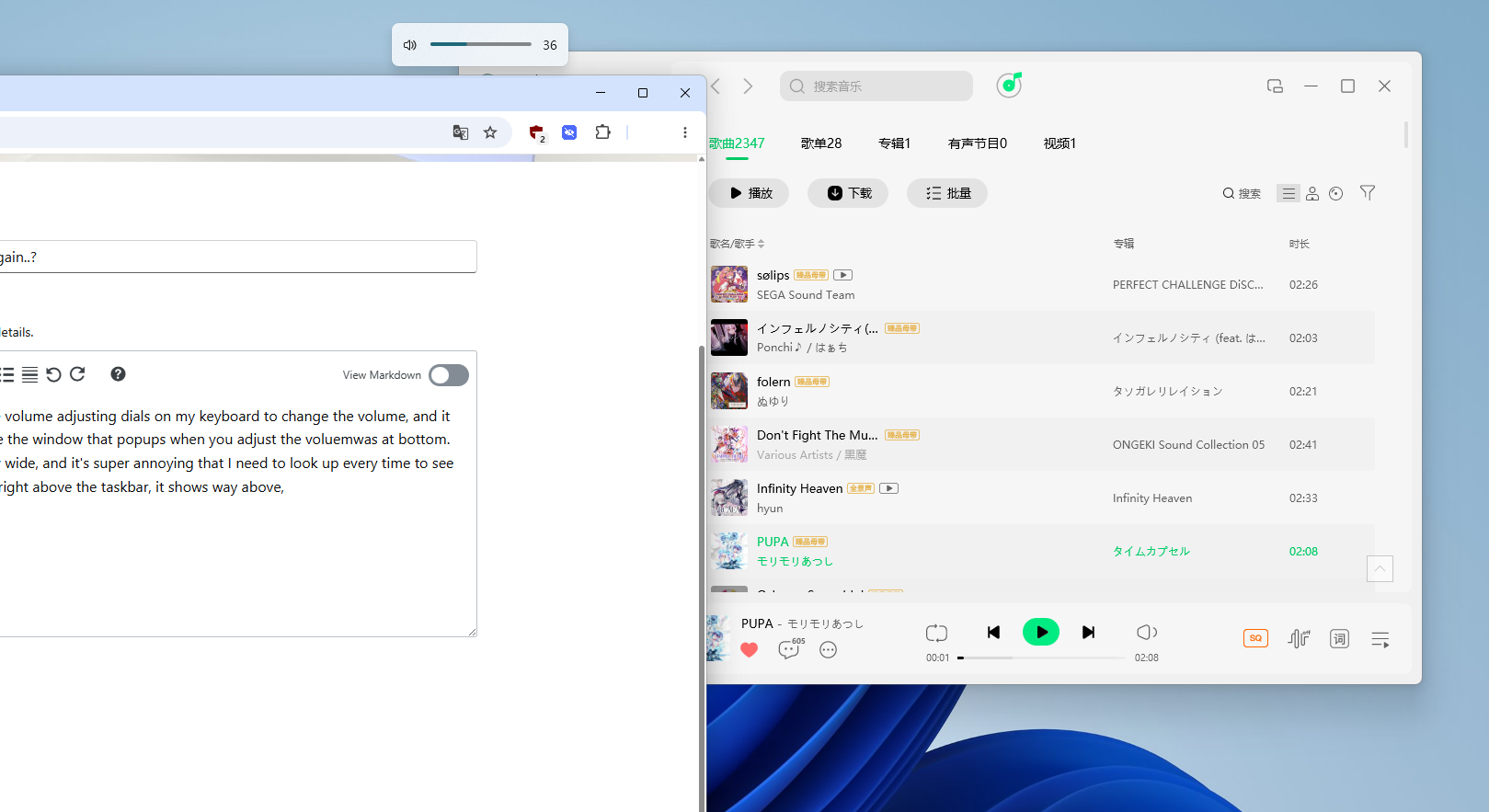Adjust the system volume slider showing 36
Screen dimensions: 1489x812
point(481,44)
